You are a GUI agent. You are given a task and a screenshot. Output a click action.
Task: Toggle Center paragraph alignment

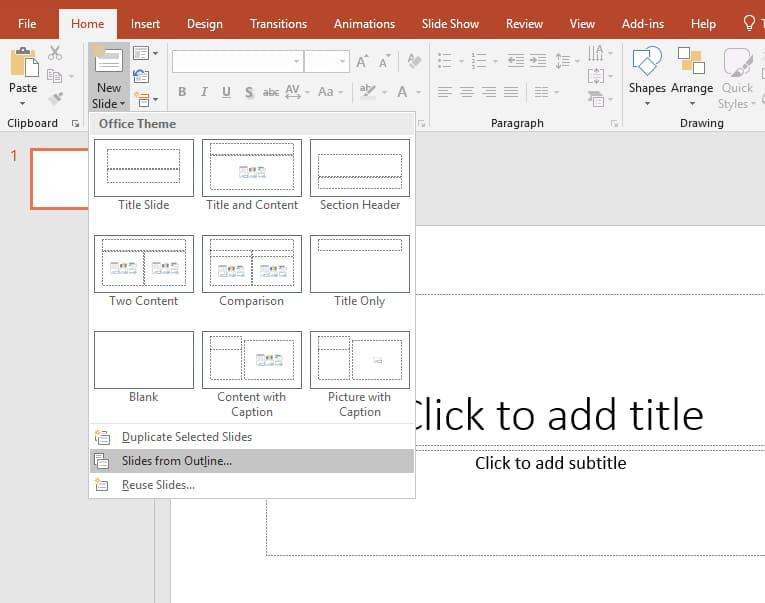tap(467, 92)
